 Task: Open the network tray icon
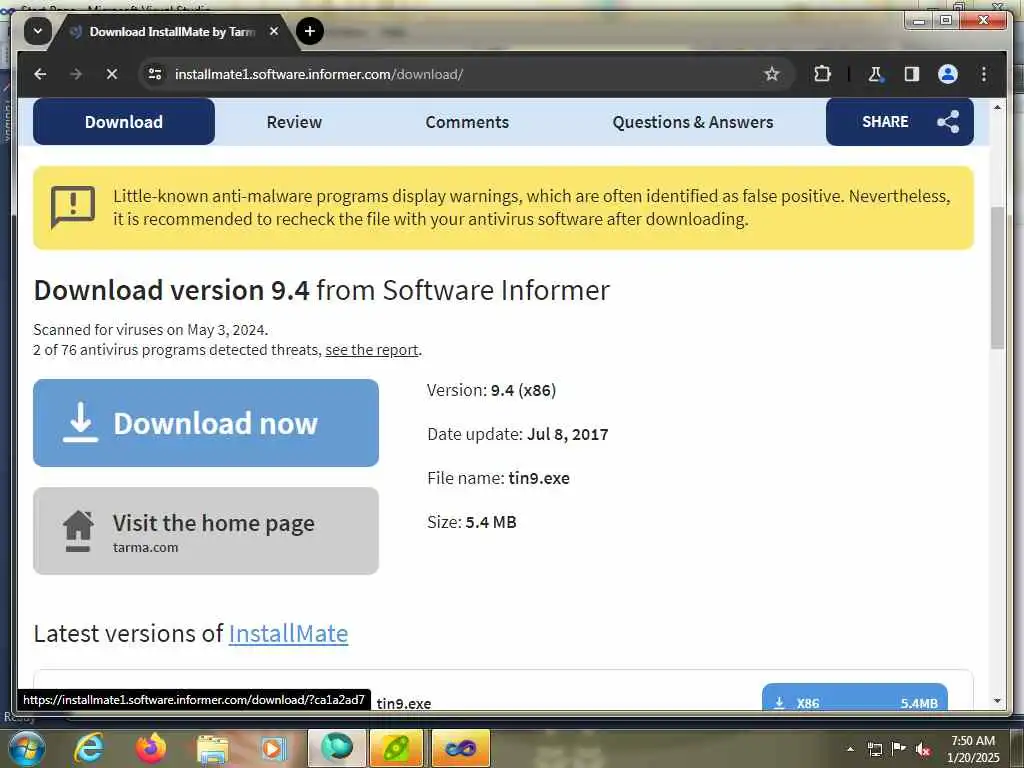point(875,749)
